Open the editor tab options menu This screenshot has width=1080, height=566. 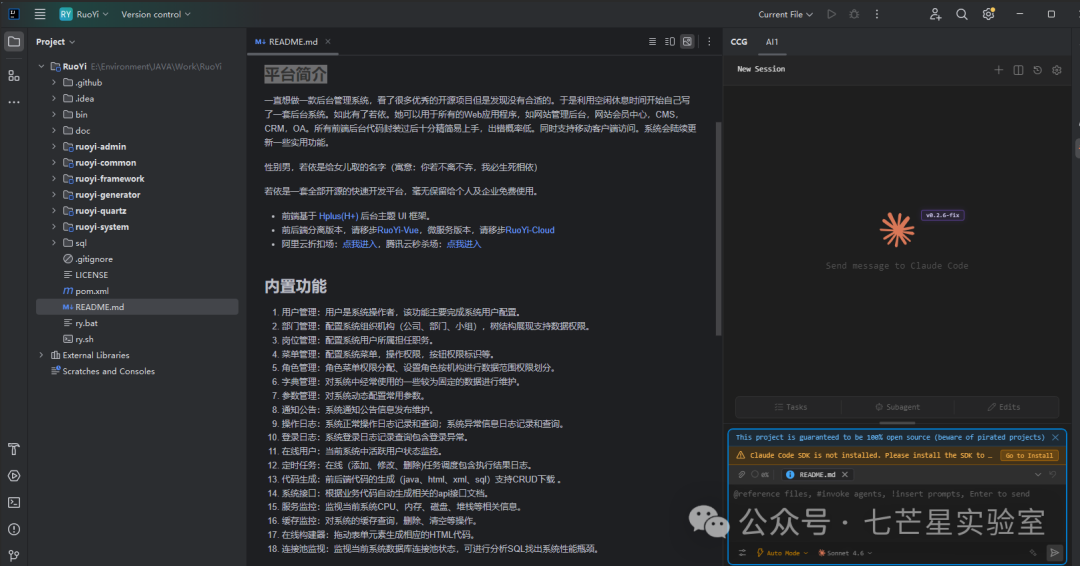709,41
